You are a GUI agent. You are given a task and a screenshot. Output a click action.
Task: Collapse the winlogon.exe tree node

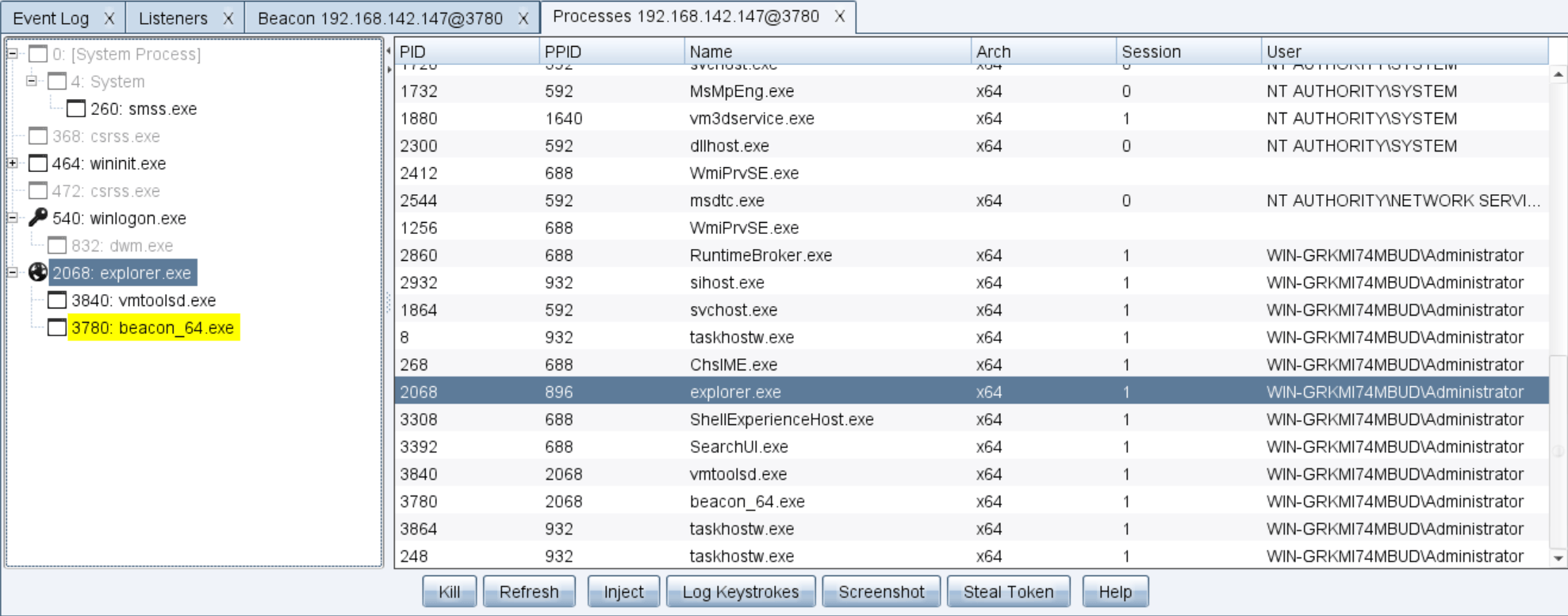point(13,218)
